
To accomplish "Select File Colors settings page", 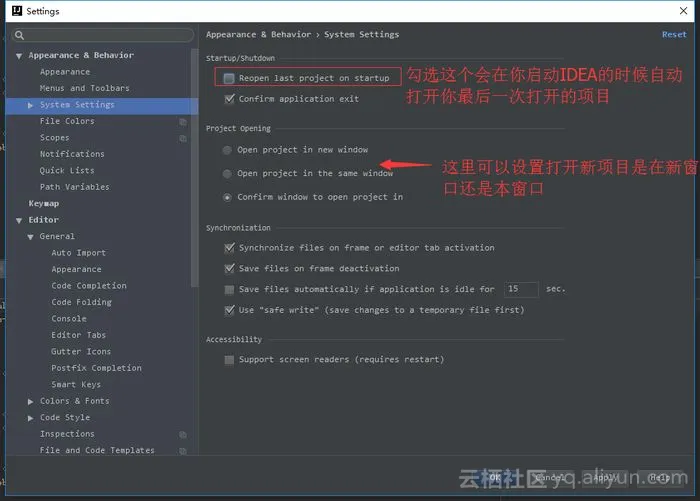I will pos(67,121).
